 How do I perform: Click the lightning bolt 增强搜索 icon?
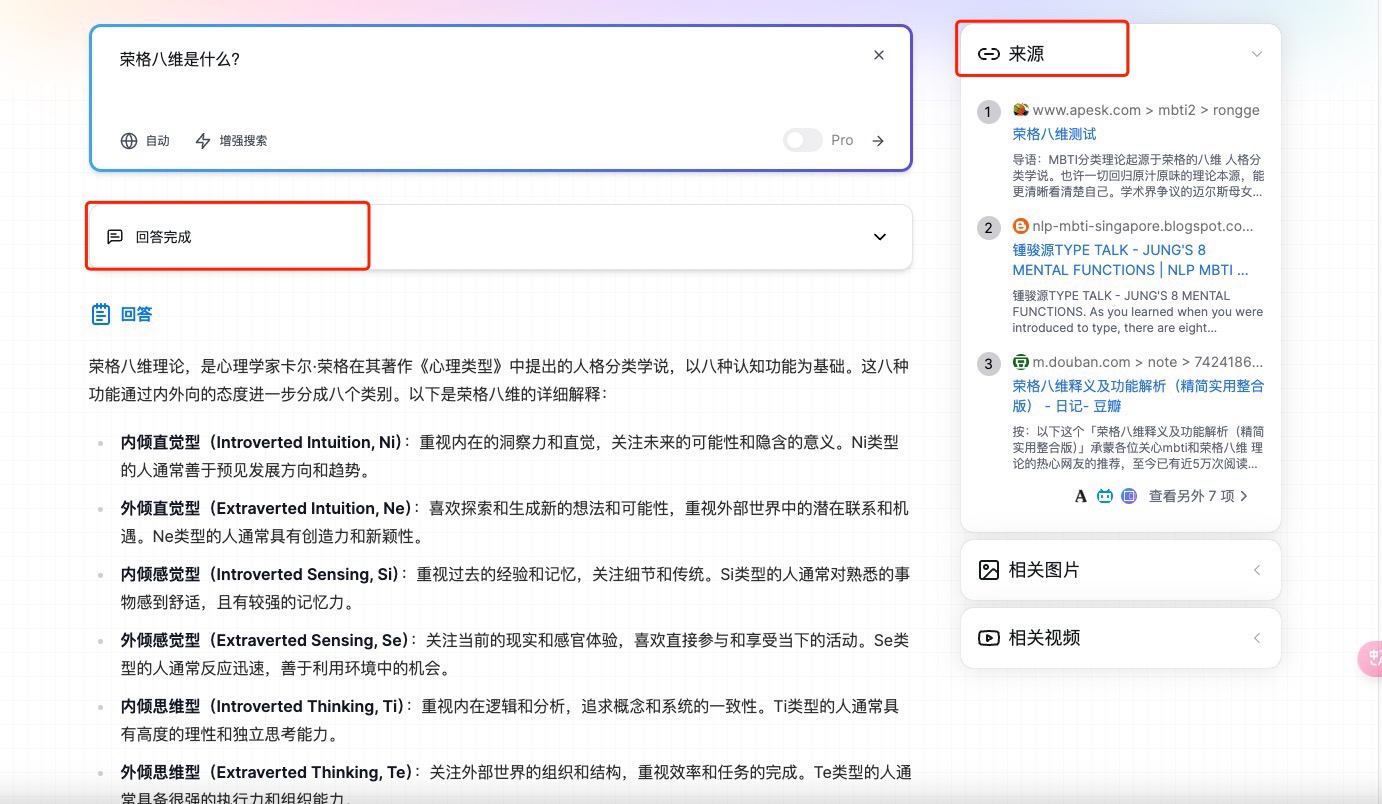(x=203, y=141)
